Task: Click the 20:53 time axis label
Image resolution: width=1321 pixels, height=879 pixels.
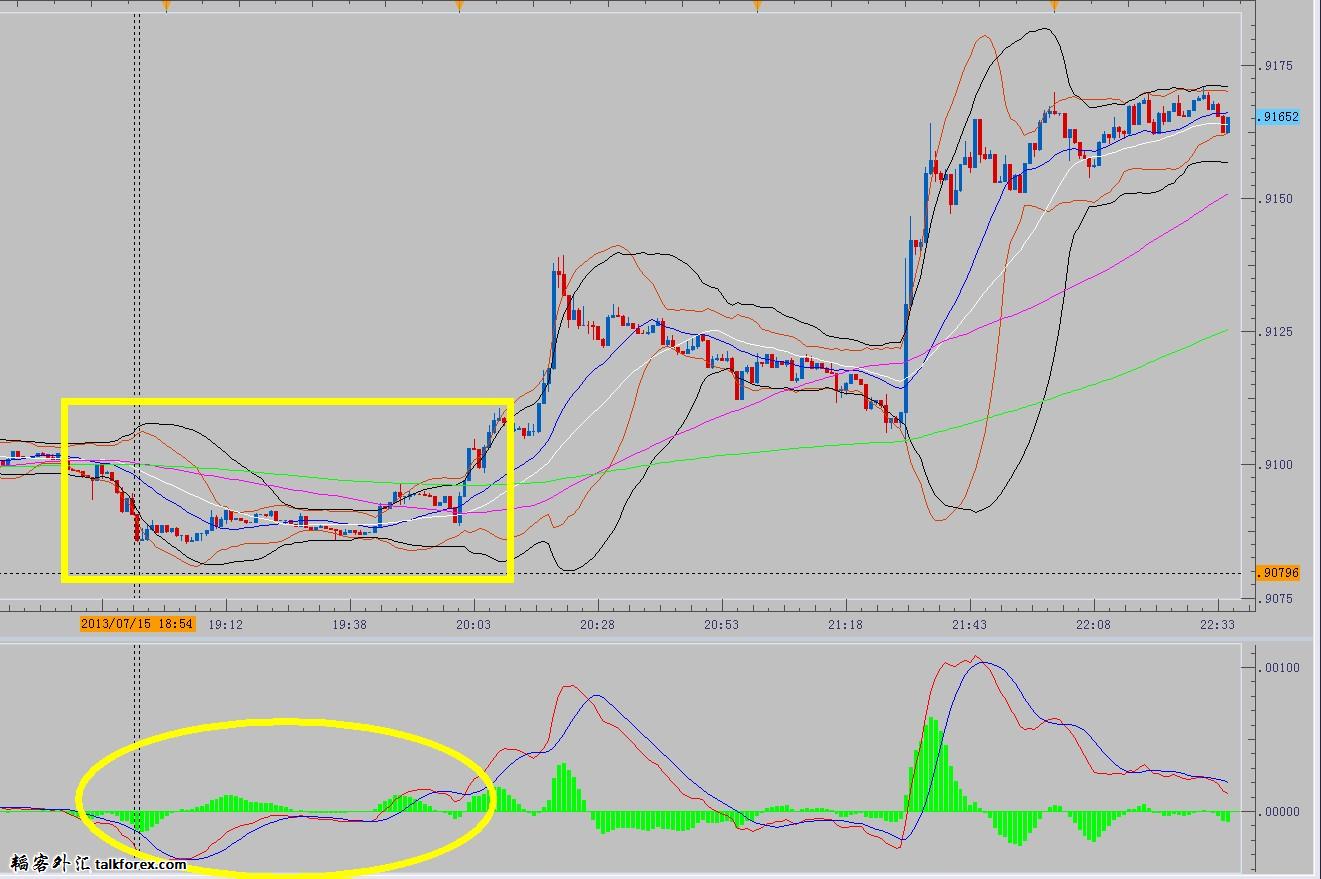Action: coord(721,624)
